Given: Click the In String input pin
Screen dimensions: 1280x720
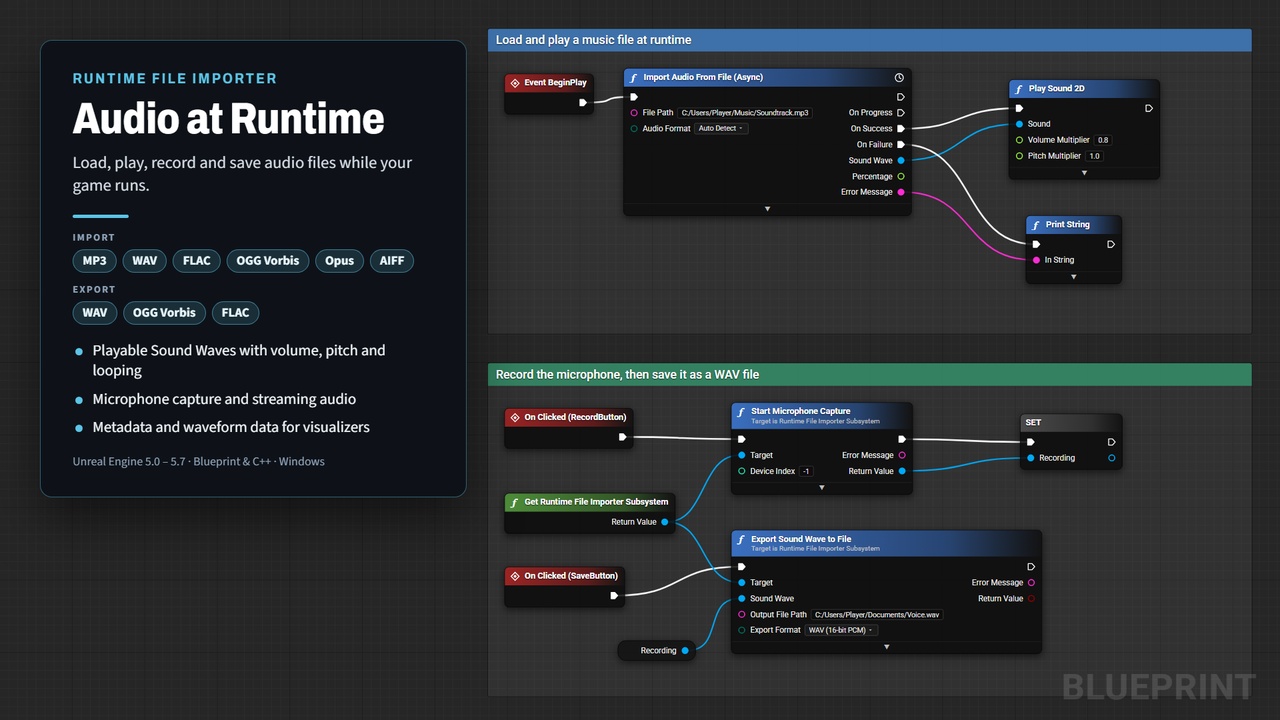Looking at the screenshot, I should [x=1036, y=260].
